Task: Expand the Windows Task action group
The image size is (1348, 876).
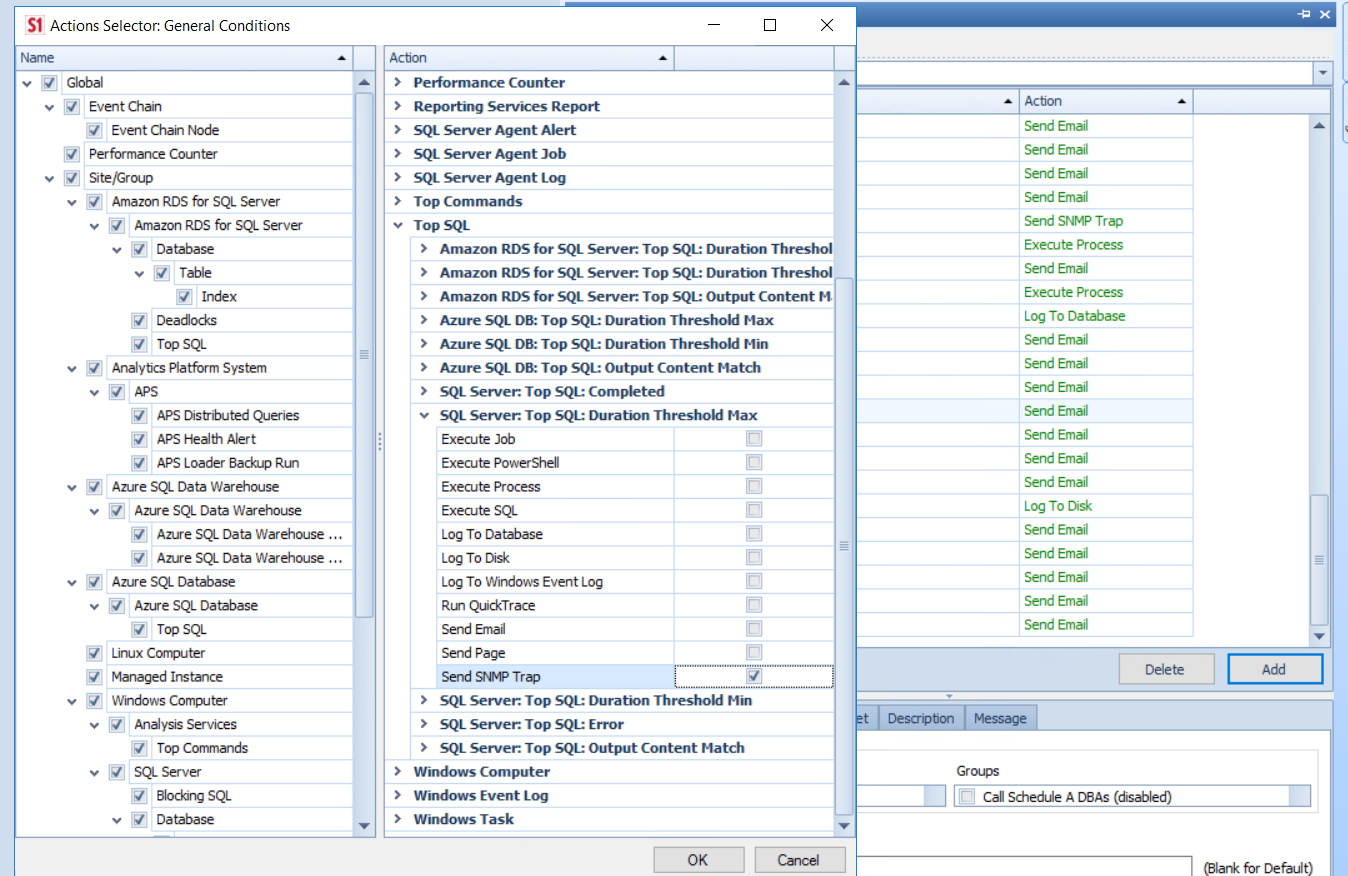Action: tap(399, 820)
